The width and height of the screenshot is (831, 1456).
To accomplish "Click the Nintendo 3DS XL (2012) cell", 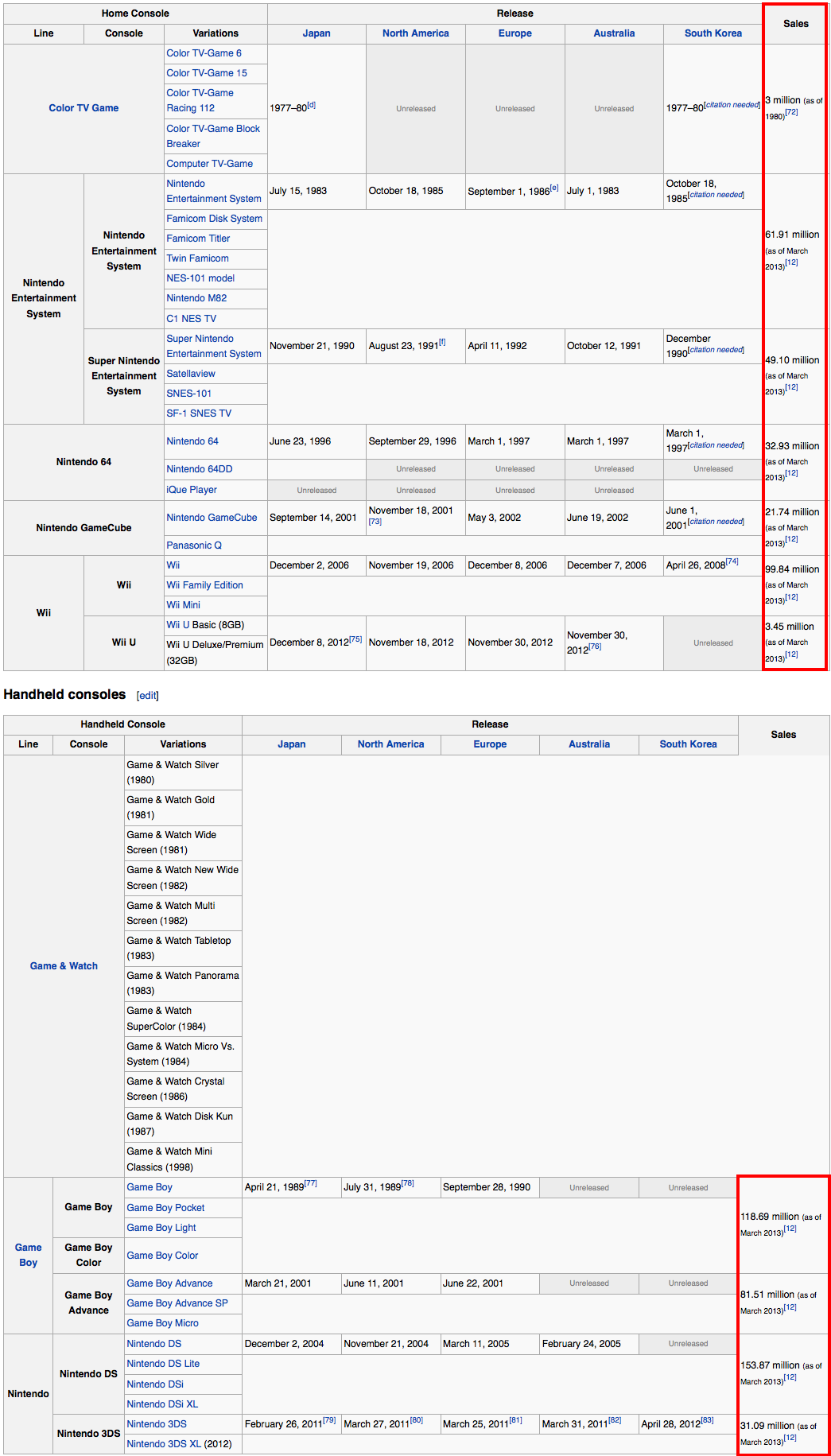I will click(183, 1444).
